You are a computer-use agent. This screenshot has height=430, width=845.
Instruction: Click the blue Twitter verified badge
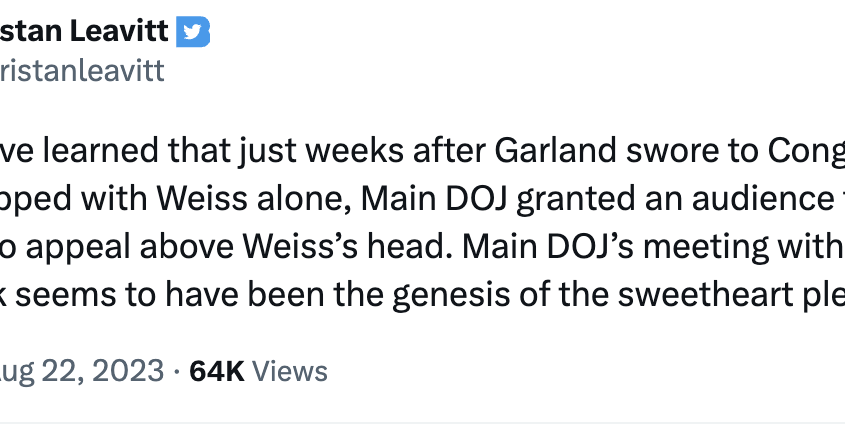point(193,32)
